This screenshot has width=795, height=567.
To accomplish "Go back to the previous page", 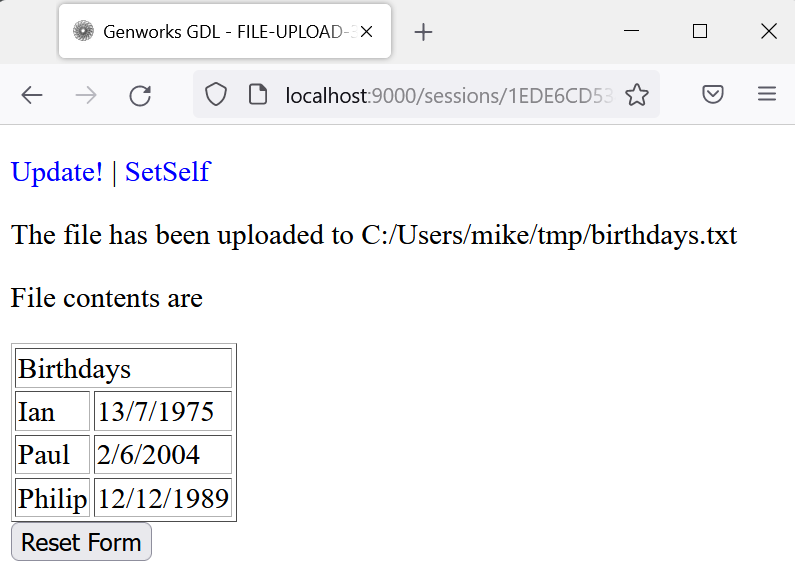I will tap(31, 95).
